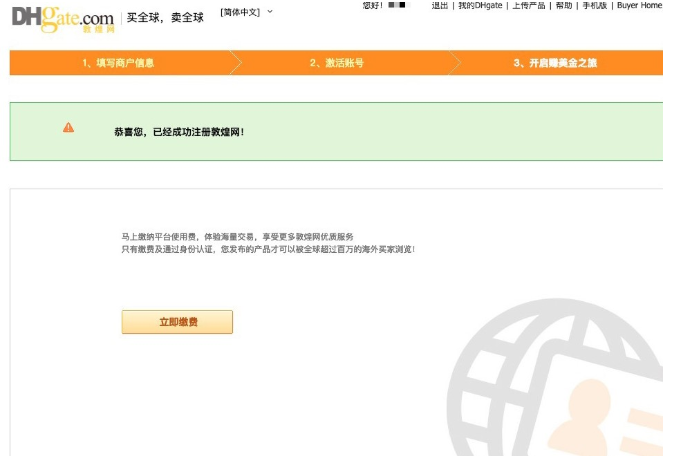Open 我的DHgate link
680x476 pixels.
click(x=480, y=6)
